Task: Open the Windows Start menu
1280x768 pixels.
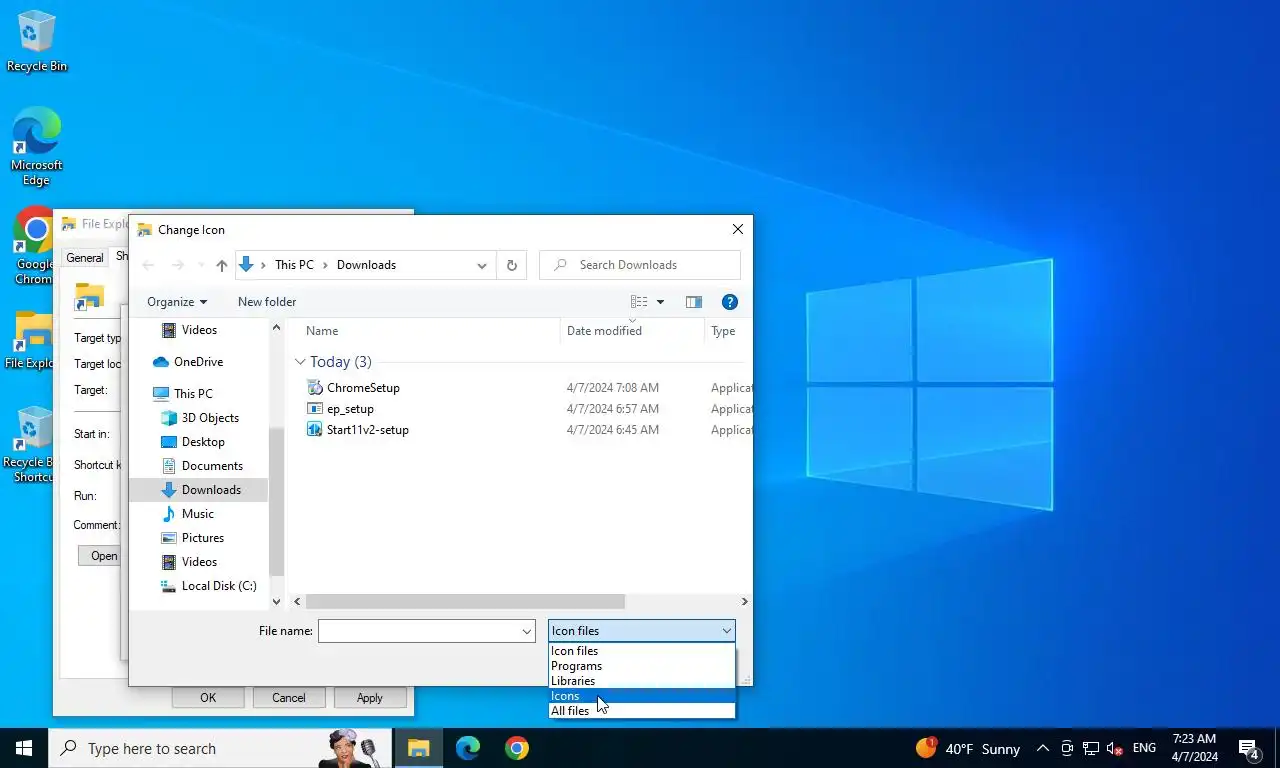Action: pos(24,748)
